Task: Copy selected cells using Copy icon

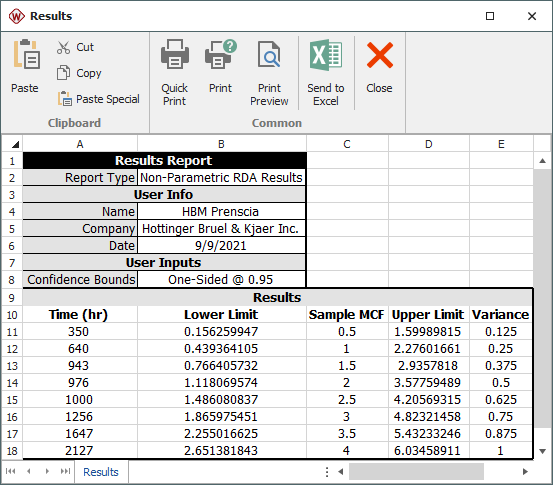Action: pyautogui.click(x=63, y=73)
